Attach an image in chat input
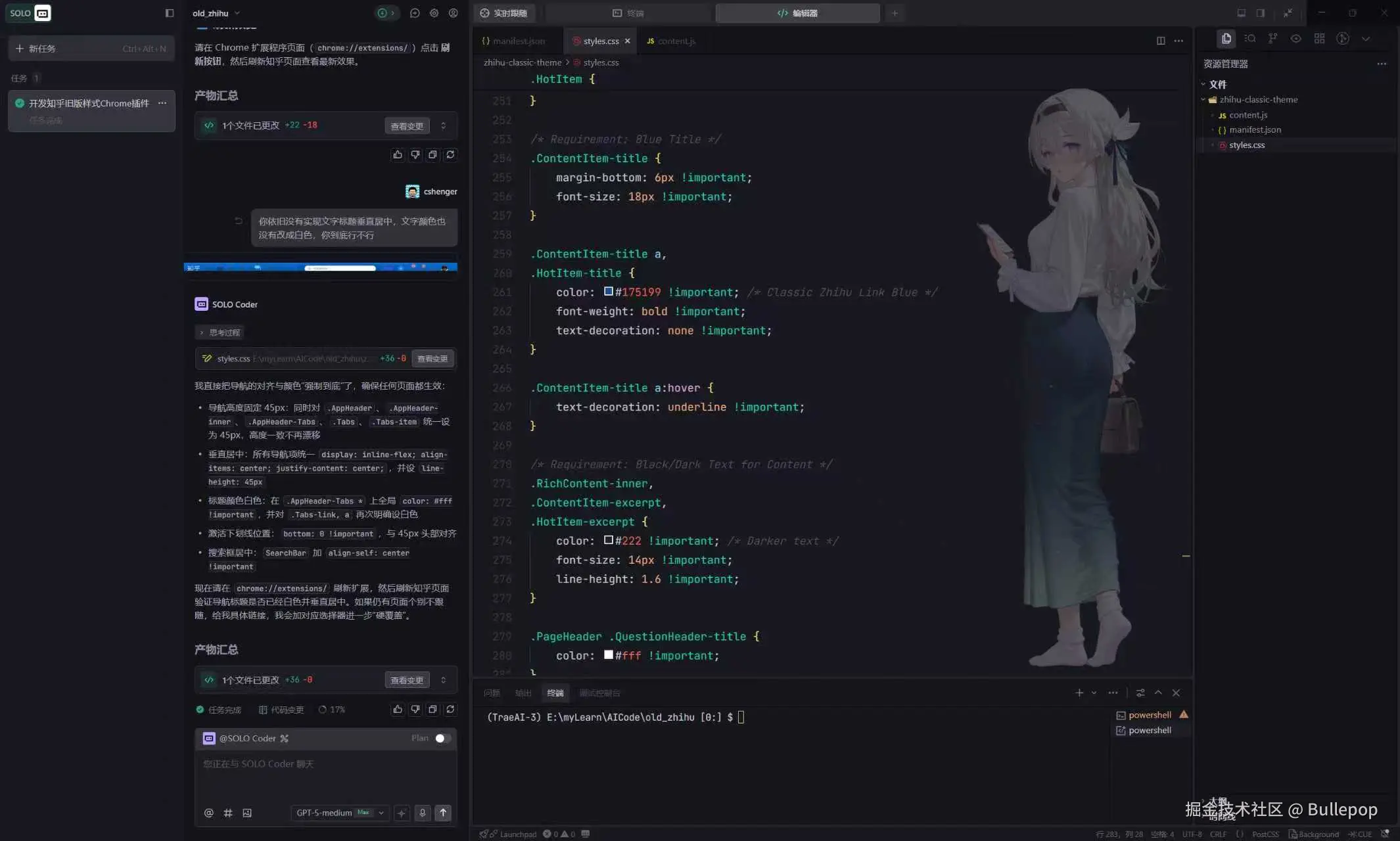 click(x=247, y=813)
